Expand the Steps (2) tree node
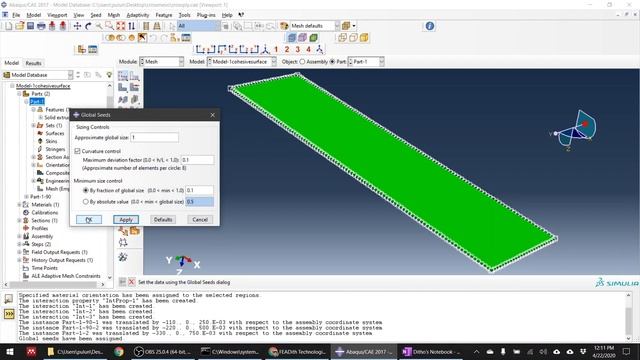 (x=19, y=244)
